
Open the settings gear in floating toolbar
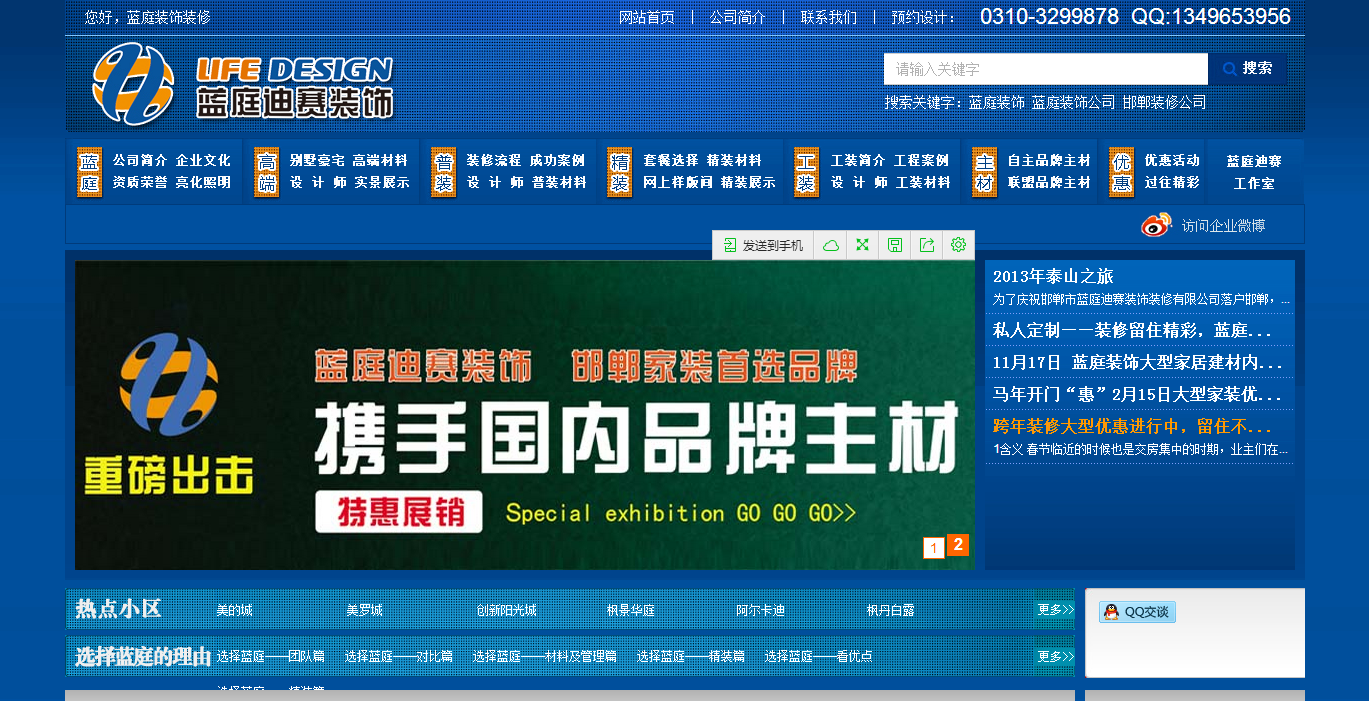click(x=958, y=245)
